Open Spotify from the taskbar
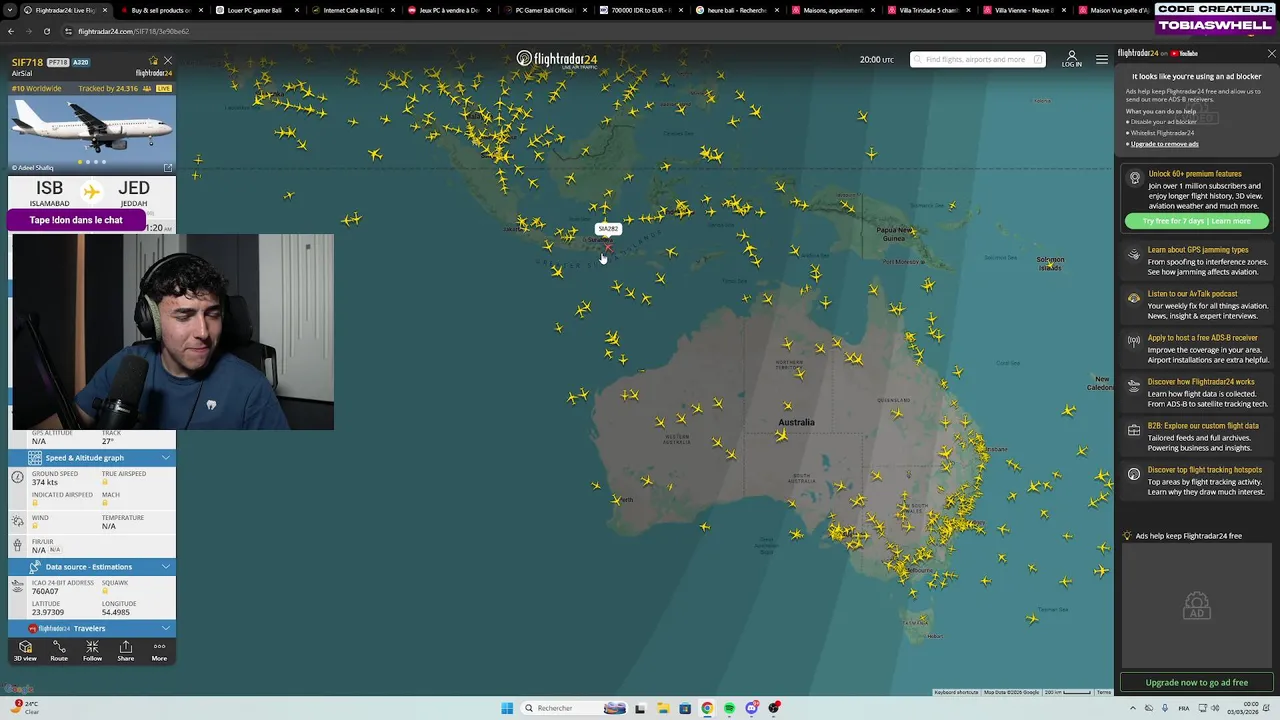Image resolution: width=1280 pixels, height=720 pixels. coord(729,708)
